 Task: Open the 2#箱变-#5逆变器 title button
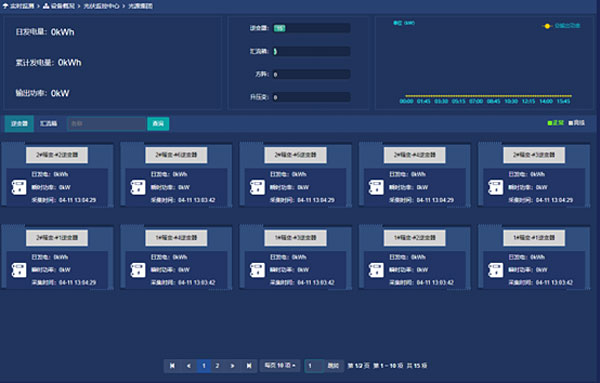point(295,155)
